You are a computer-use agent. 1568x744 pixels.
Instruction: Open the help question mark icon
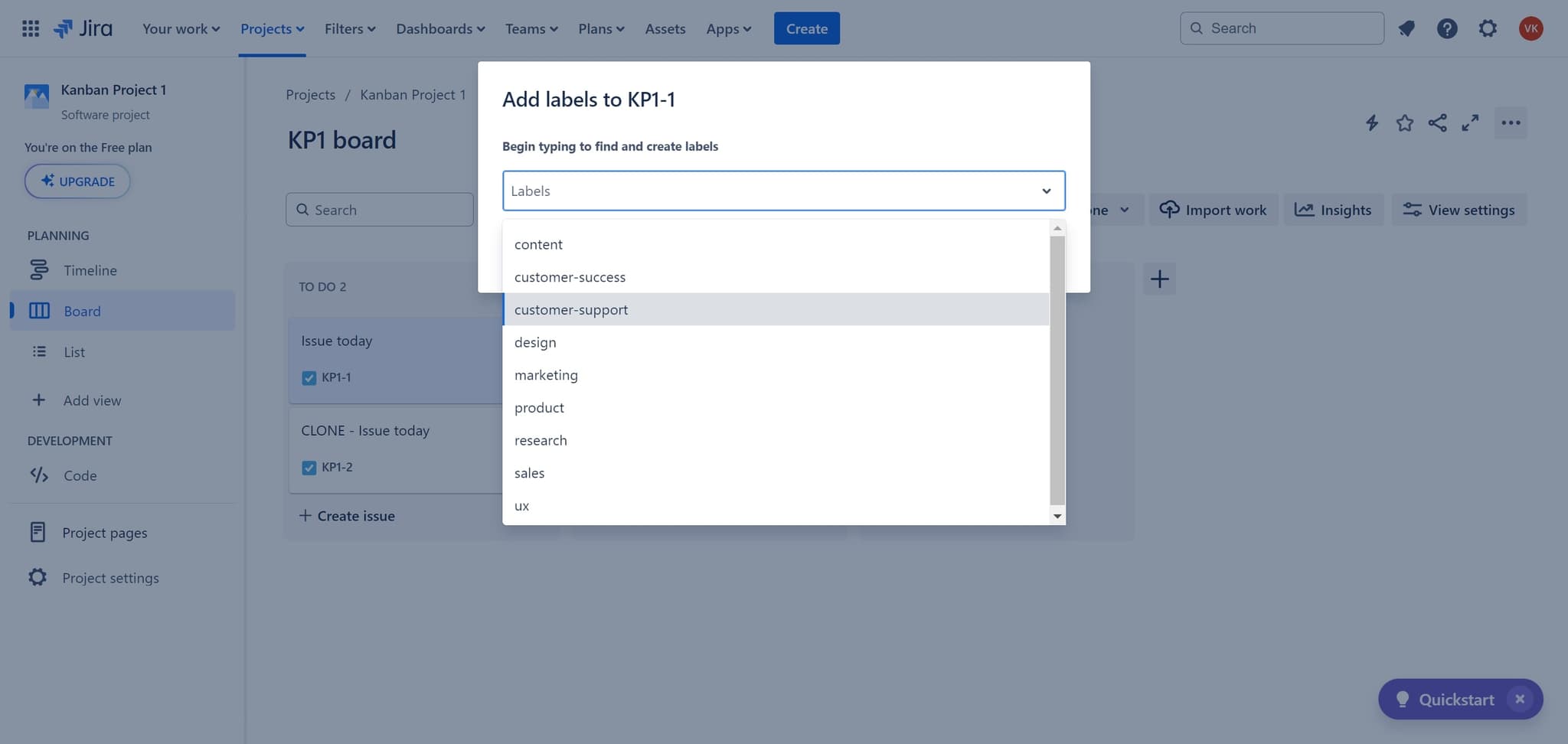(1447, 28)
